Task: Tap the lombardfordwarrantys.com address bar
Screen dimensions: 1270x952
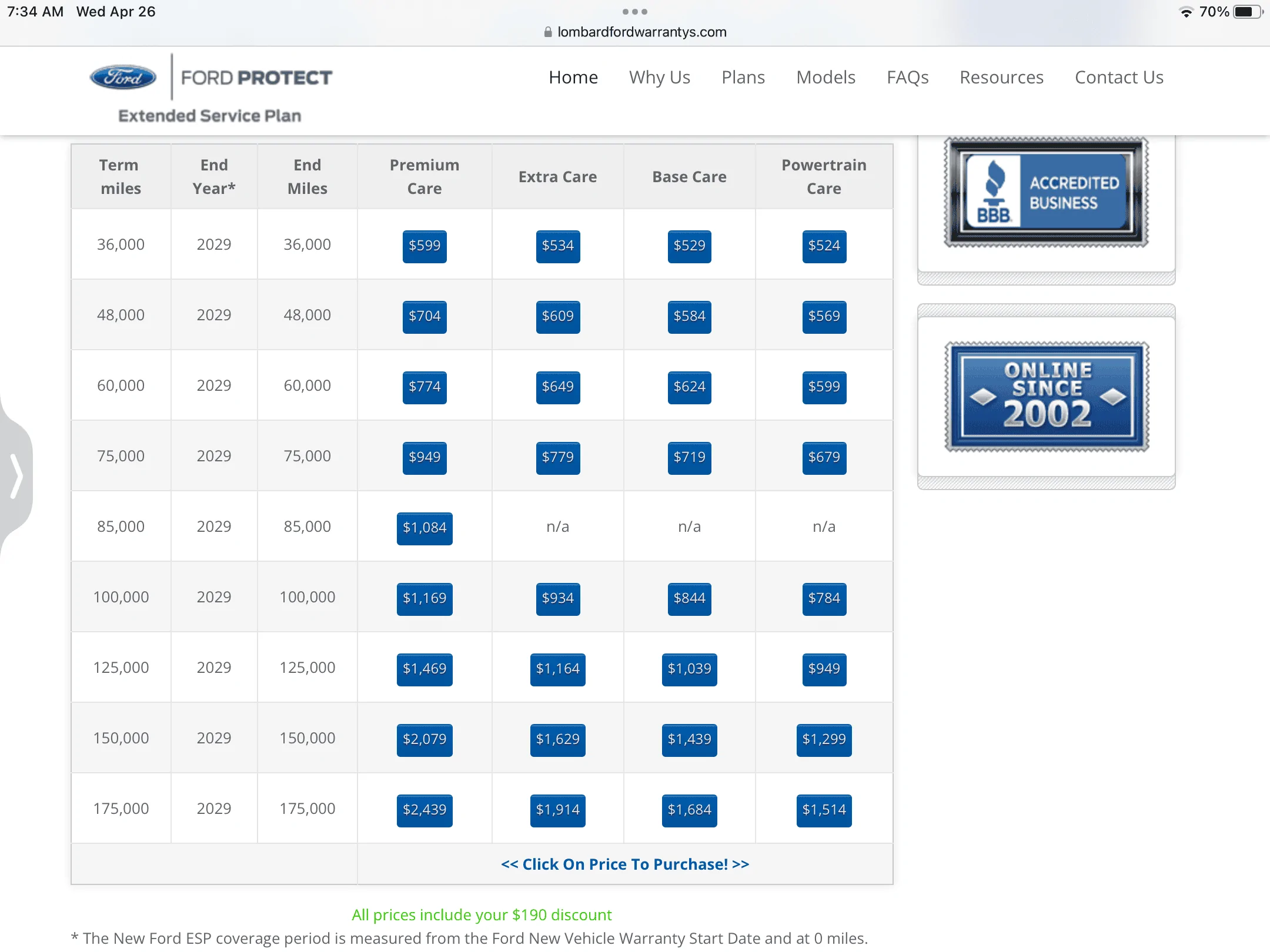Action: (x=635, y=32)
